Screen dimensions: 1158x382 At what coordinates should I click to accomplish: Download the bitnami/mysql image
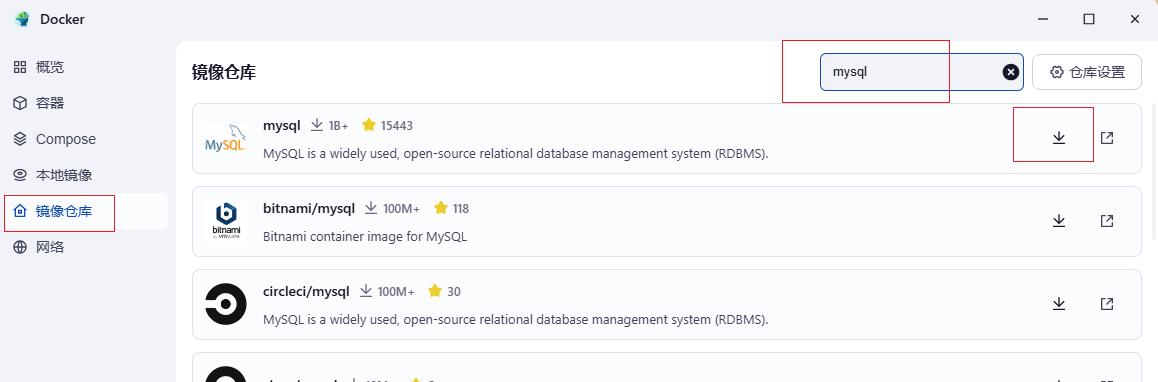click(x=1058, y=220)
